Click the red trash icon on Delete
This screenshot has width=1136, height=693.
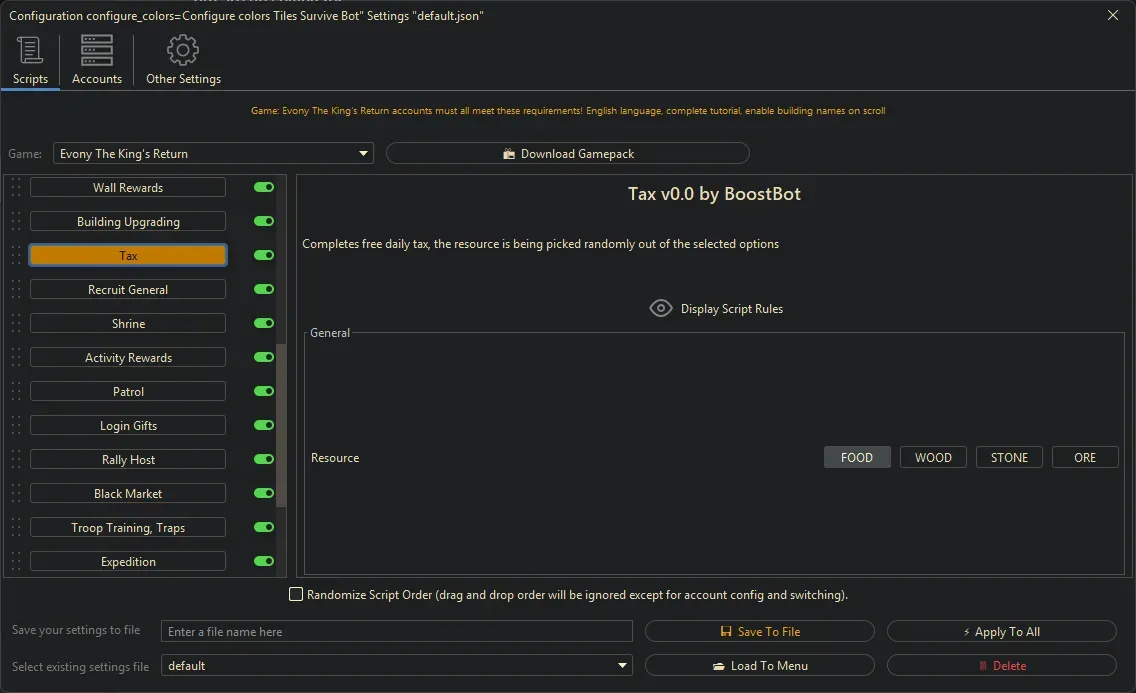[984, 665]
